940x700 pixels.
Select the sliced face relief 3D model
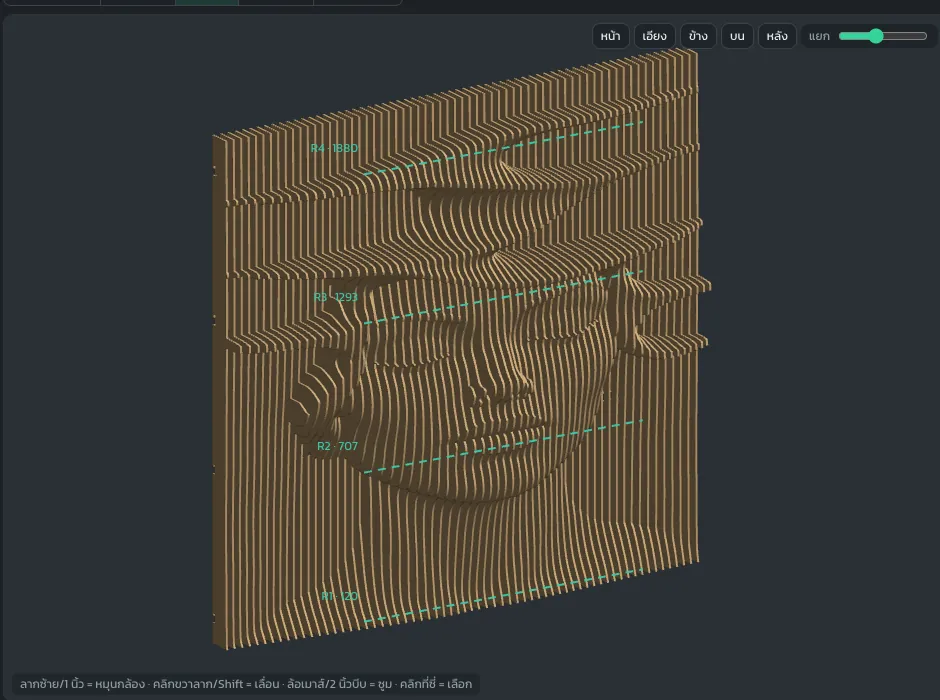coord(460,349)
